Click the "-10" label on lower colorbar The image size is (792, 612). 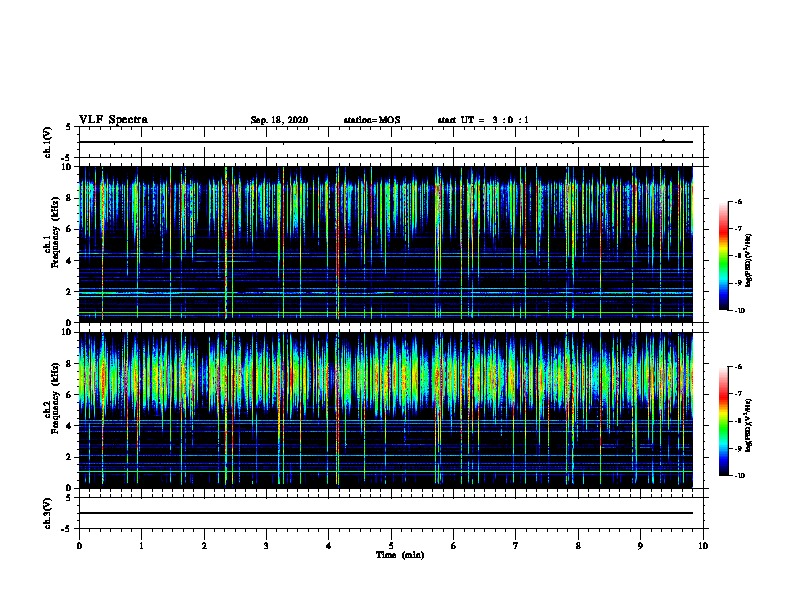point(739,476)
